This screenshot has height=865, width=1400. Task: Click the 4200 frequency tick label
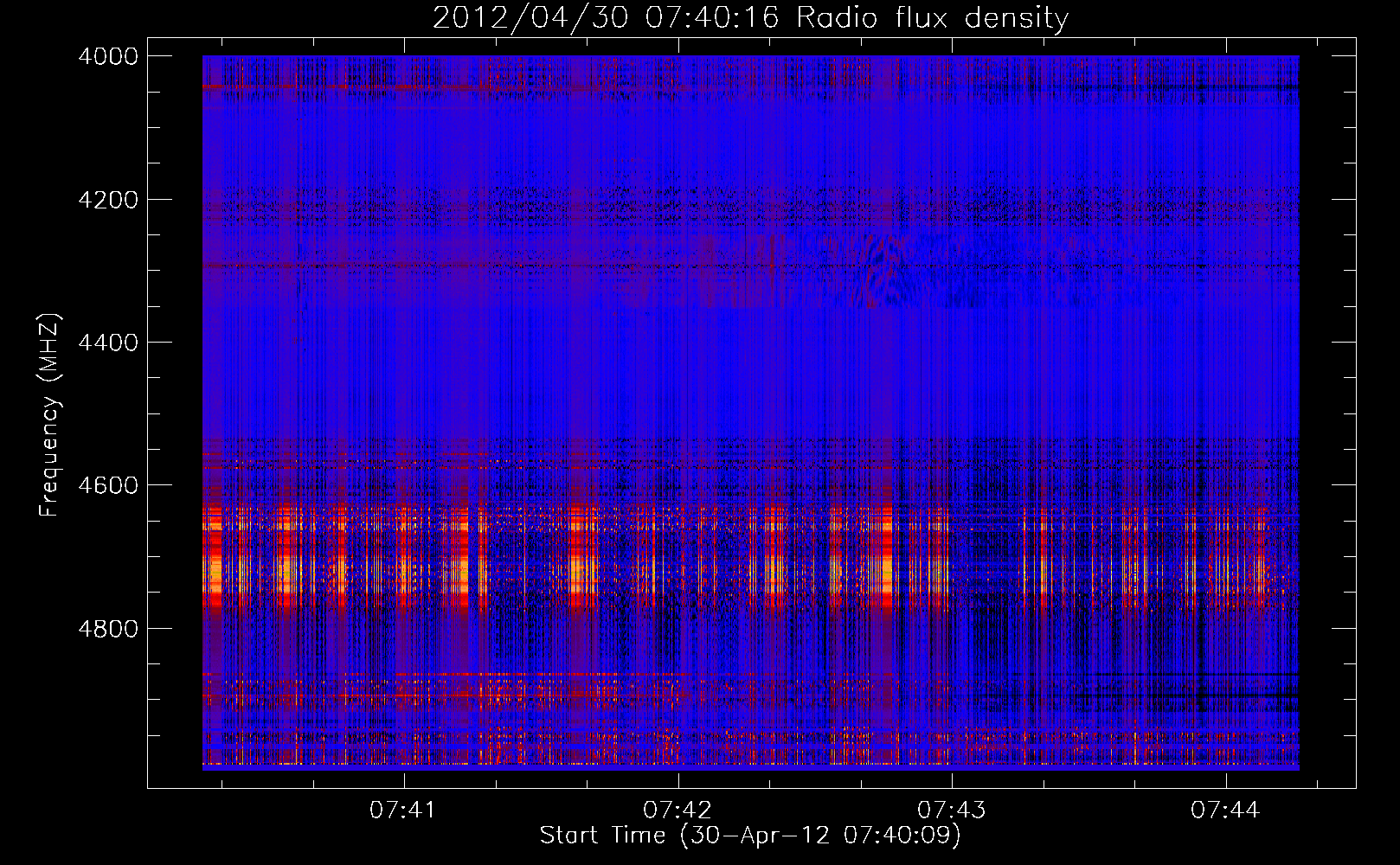point(108,200)
